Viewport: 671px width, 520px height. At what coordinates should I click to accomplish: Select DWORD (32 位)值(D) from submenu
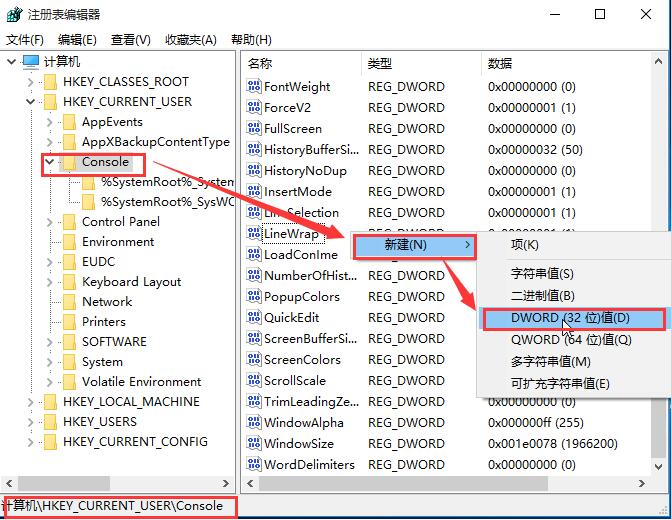[x=572, y=318]
